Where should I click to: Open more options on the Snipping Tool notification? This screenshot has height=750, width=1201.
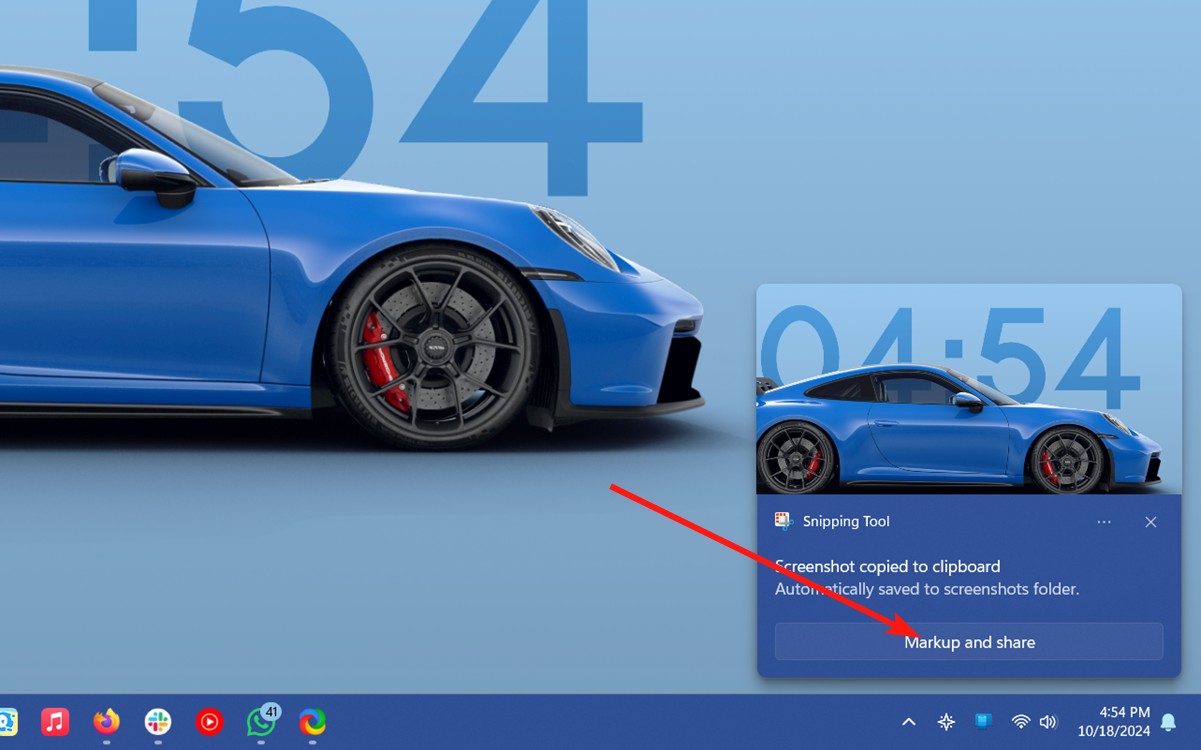[x=1104, y=521]
